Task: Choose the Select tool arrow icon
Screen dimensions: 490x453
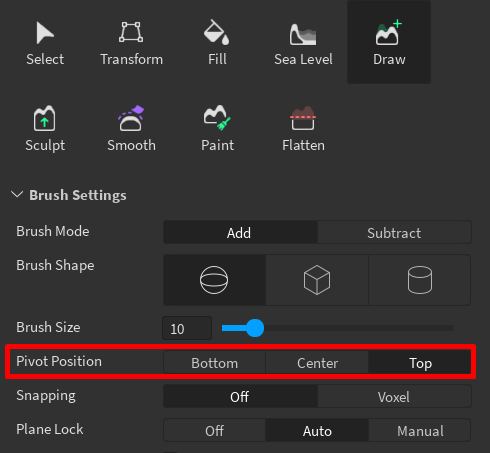Action: click(45, 33)
